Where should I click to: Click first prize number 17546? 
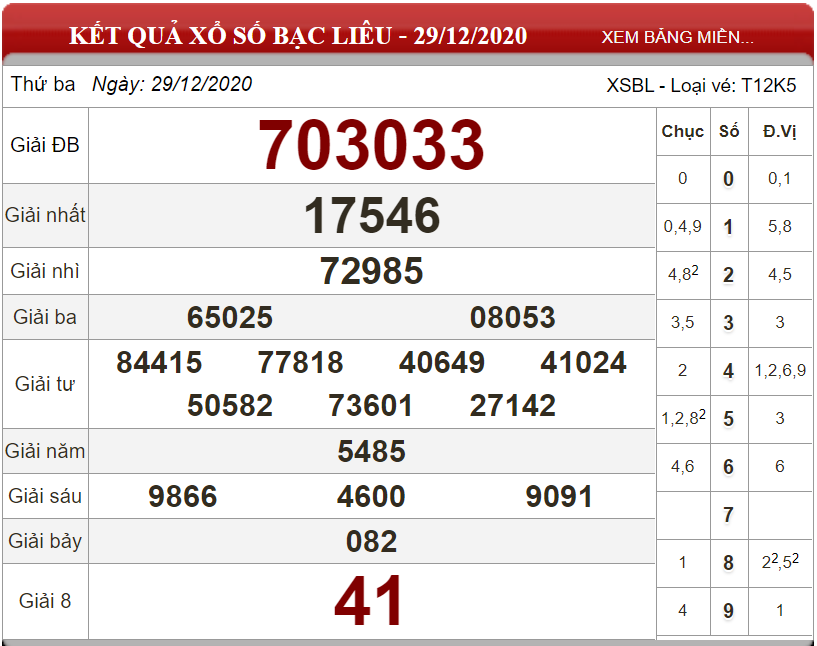[372, 216]
